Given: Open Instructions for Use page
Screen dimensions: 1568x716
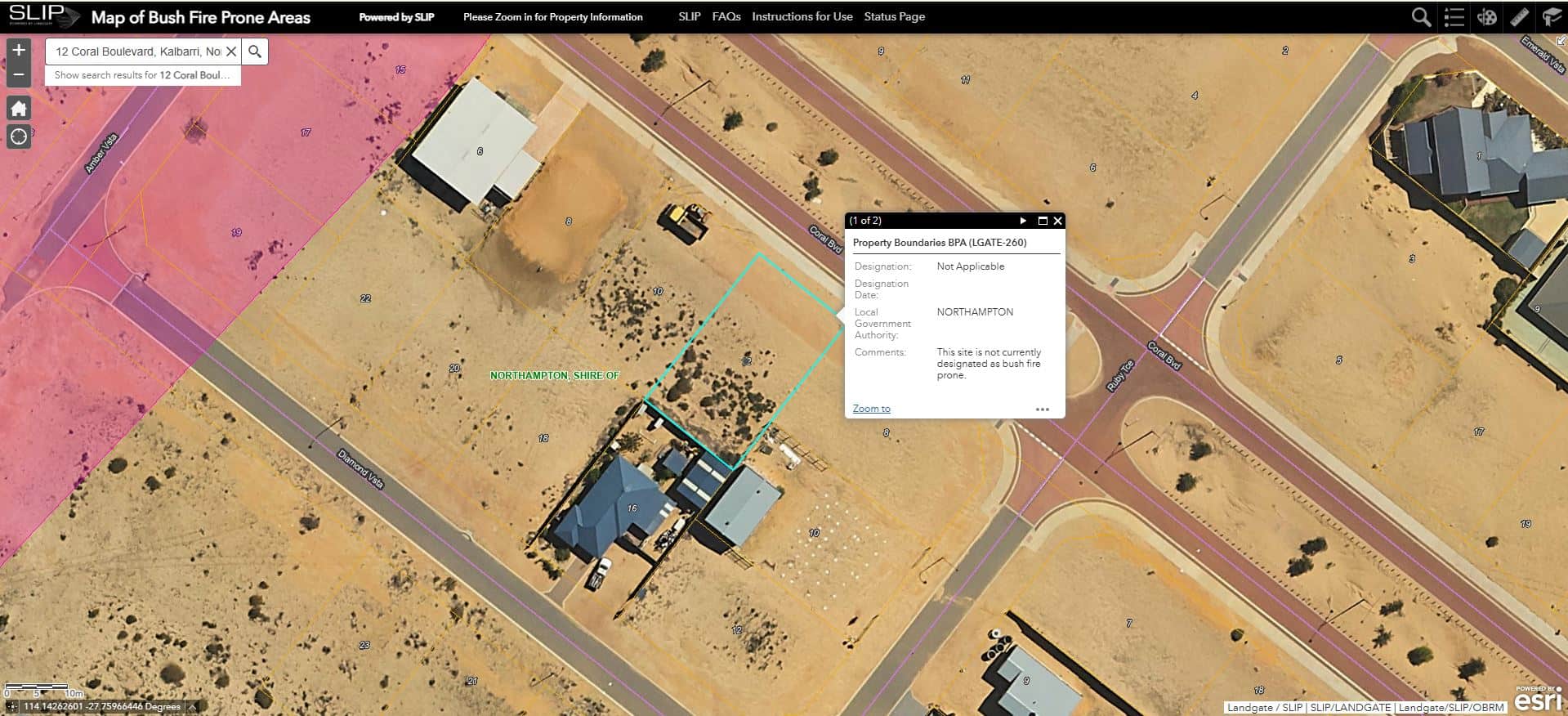Looking at the screenshot, I should tap(802, 16).
